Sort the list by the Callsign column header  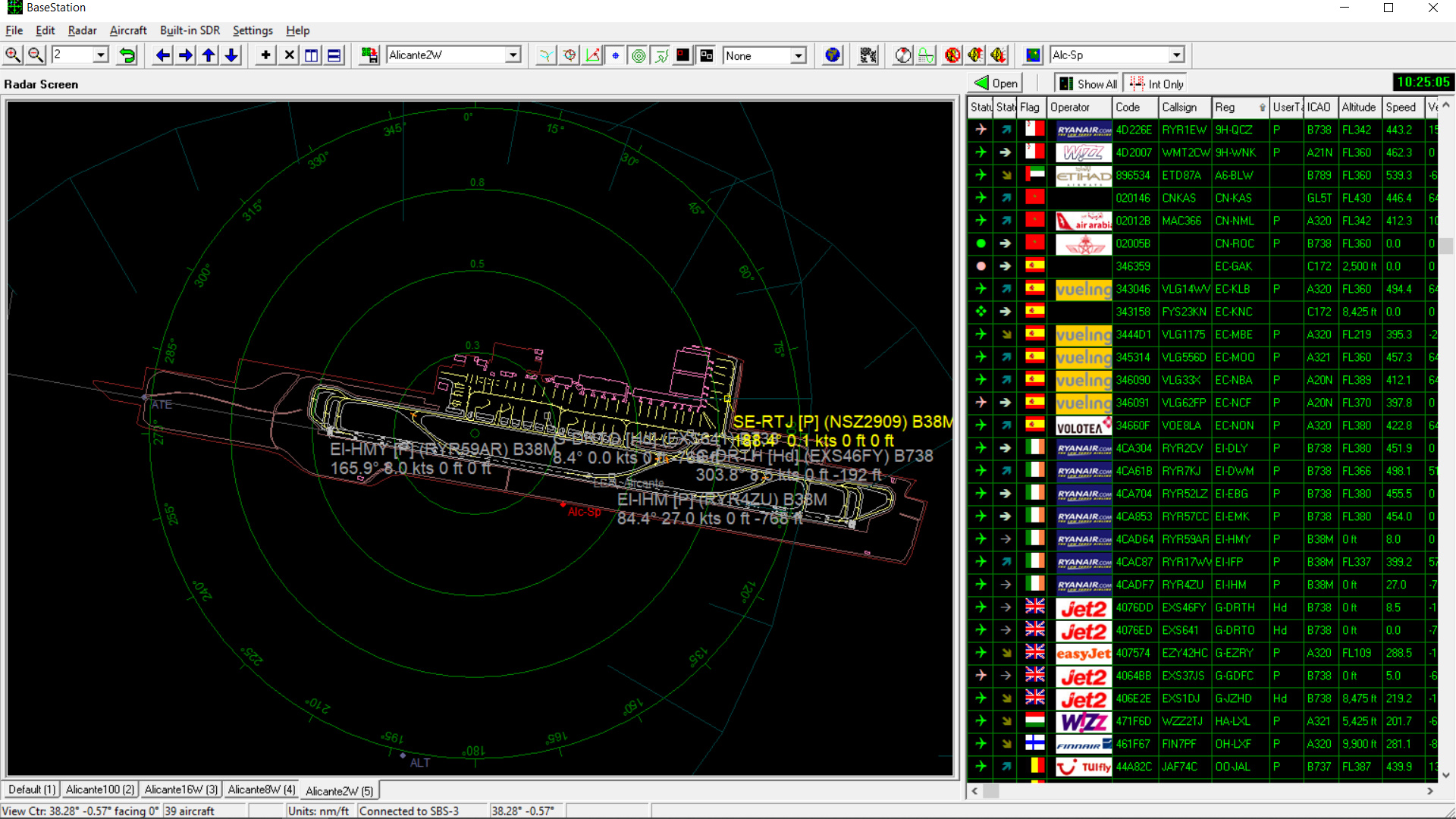1185,108
